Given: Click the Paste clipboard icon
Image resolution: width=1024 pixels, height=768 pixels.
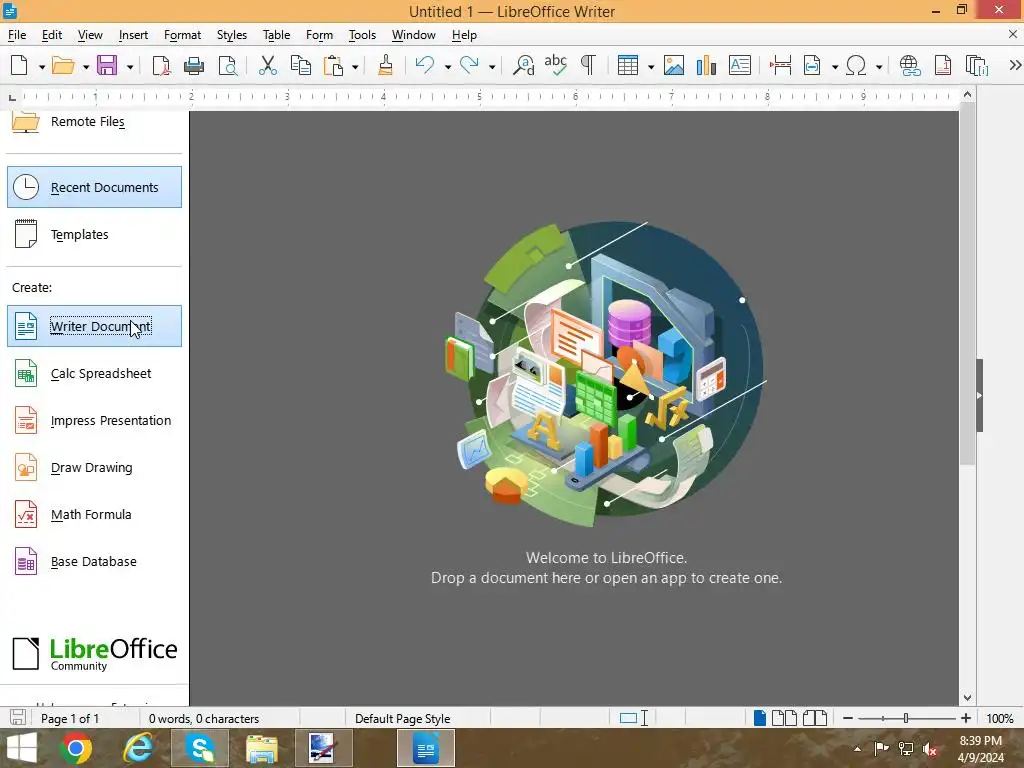Looking at the screenshot, I should click(x=334, y=65).
